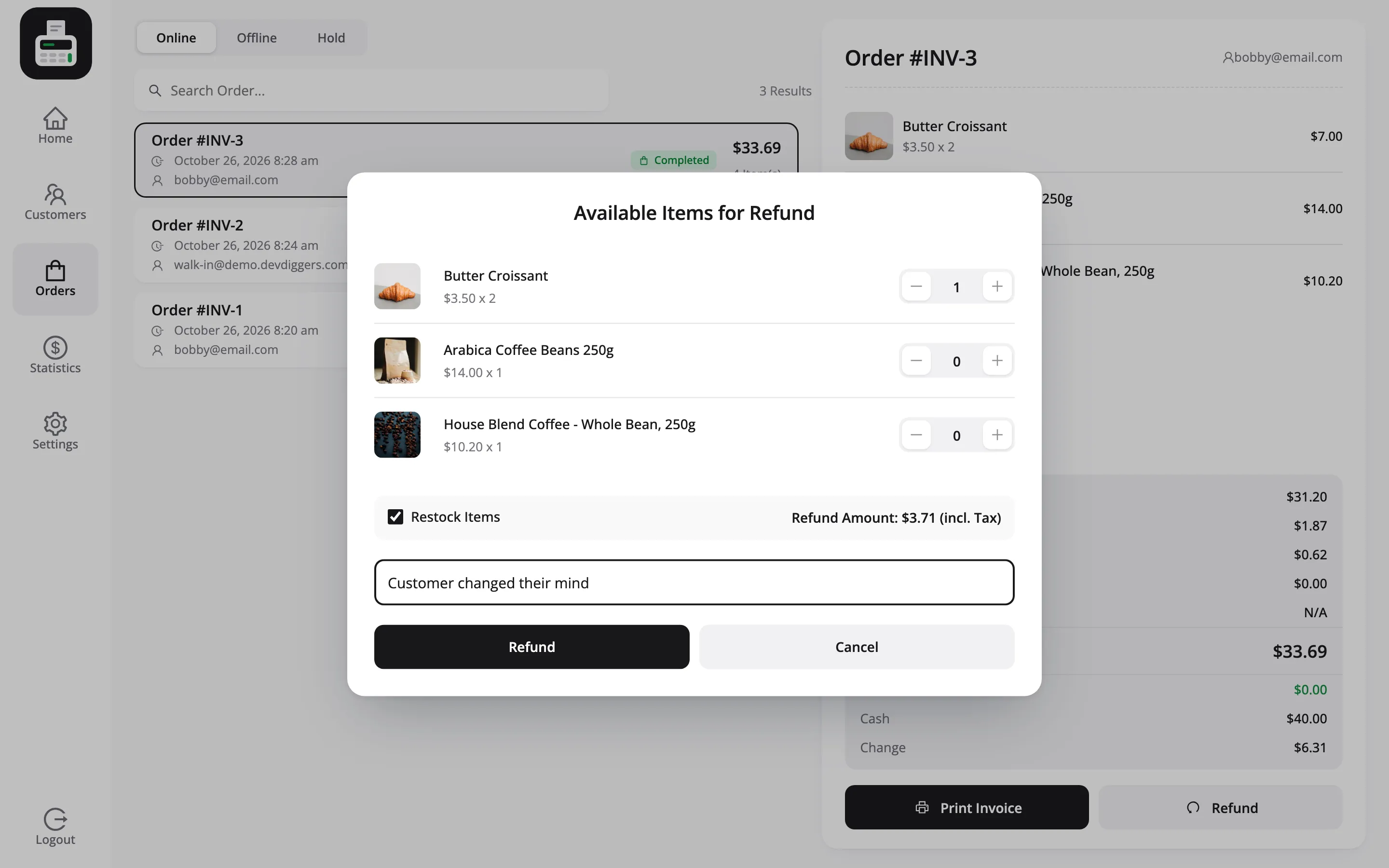1389x868 pixels.
Task: Switch to the Offline tab
Action: [257, 38]
